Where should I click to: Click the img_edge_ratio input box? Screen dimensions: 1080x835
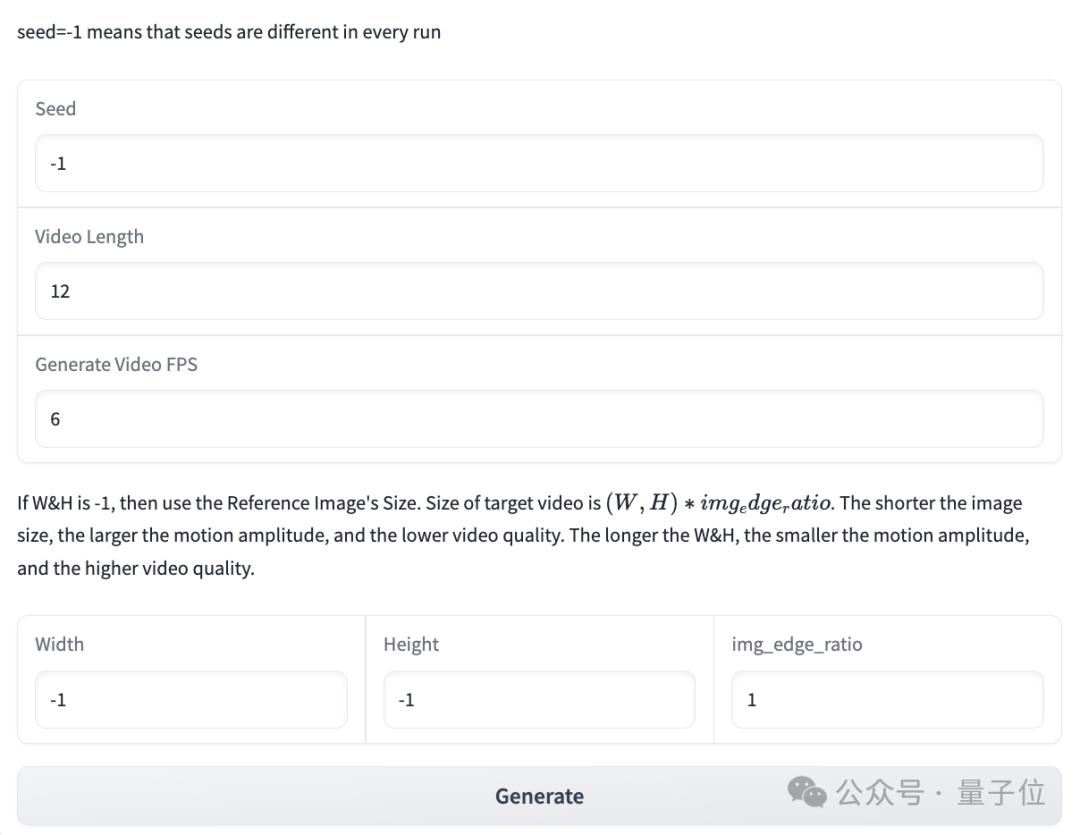click(887, 699)
